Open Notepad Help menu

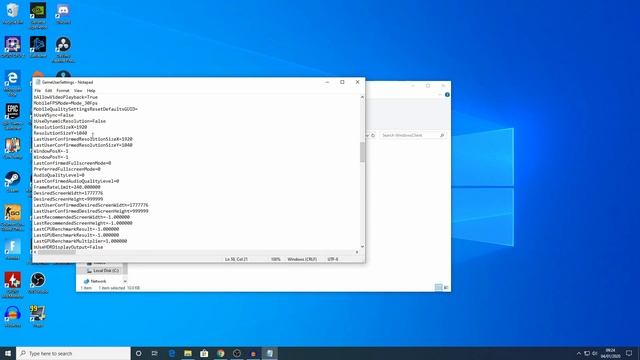tap(91, 91)
